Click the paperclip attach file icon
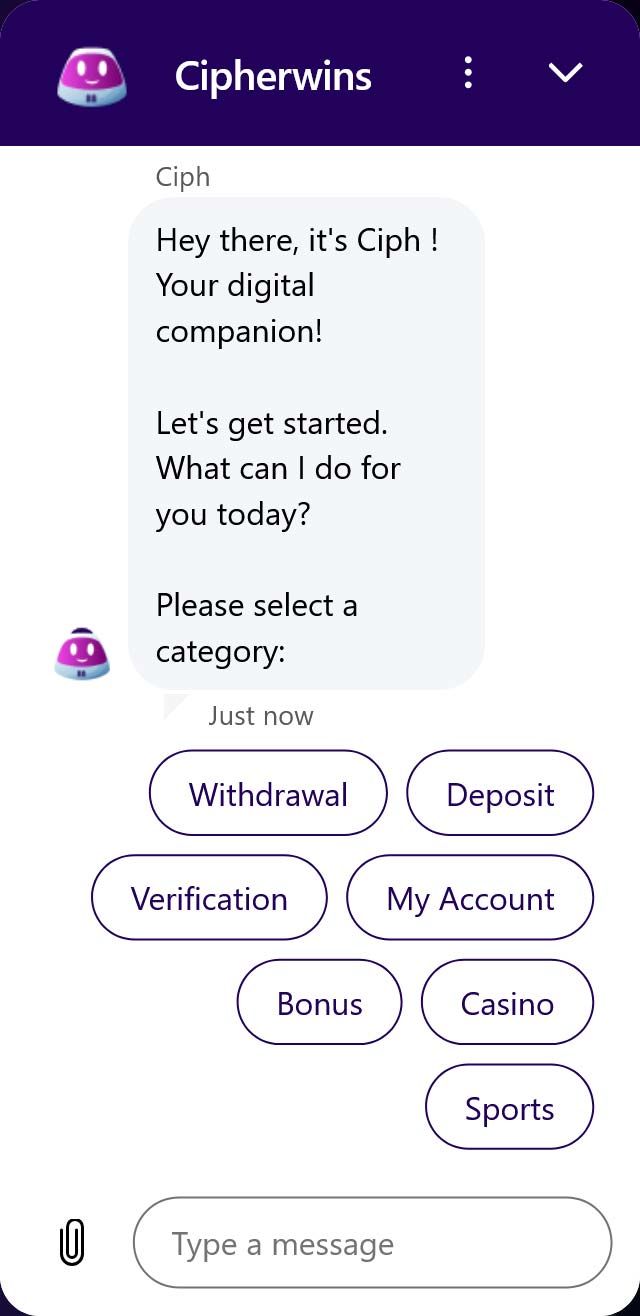Screen dimensions: 640x1316 pos(72,1243)
